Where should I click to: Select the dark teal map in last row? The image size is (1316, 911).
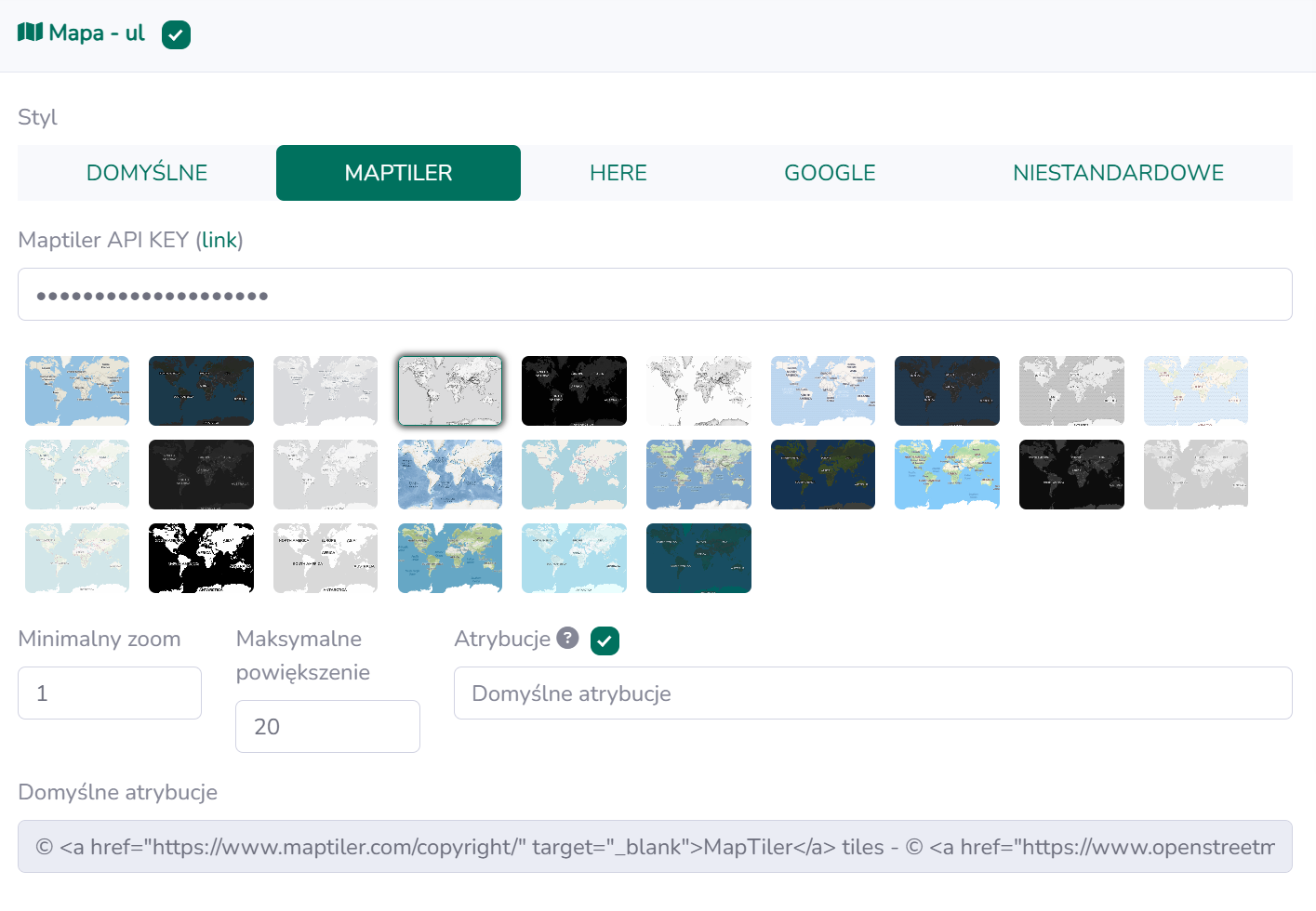[698, 558]
